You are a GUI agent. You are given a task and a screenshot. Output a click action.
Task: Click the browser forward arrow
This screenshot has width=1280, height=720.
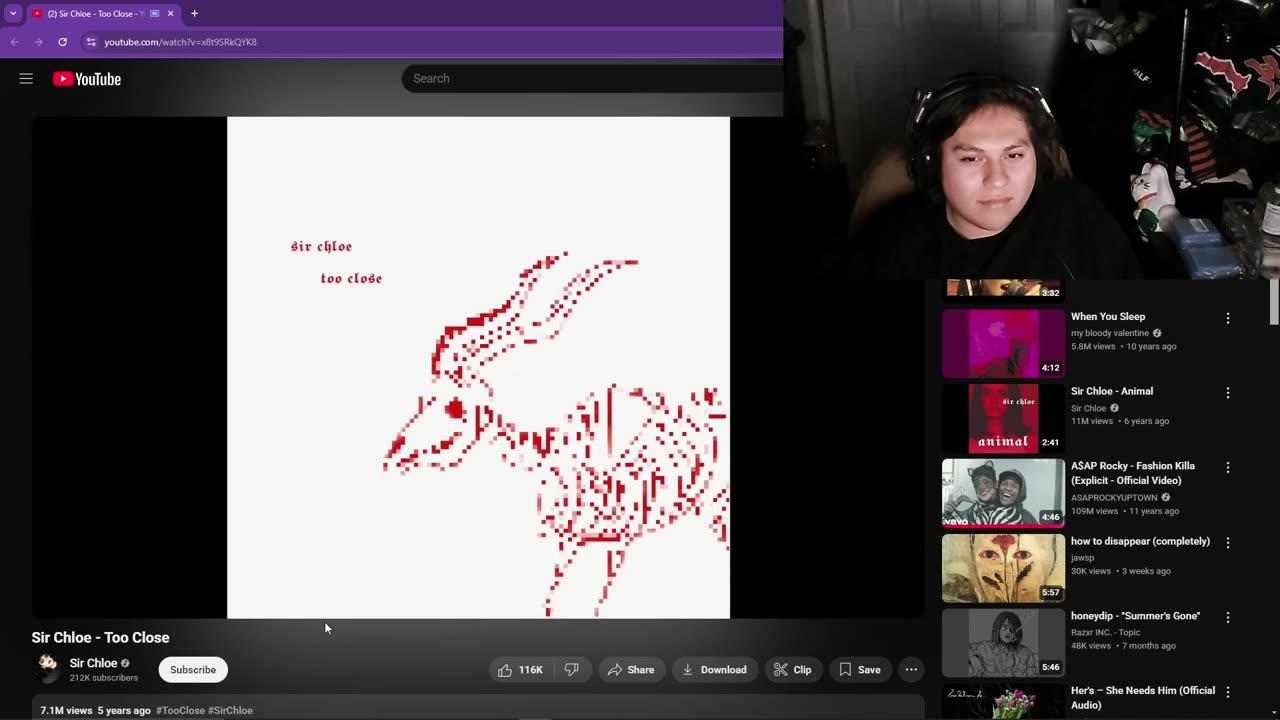point(38,42)
